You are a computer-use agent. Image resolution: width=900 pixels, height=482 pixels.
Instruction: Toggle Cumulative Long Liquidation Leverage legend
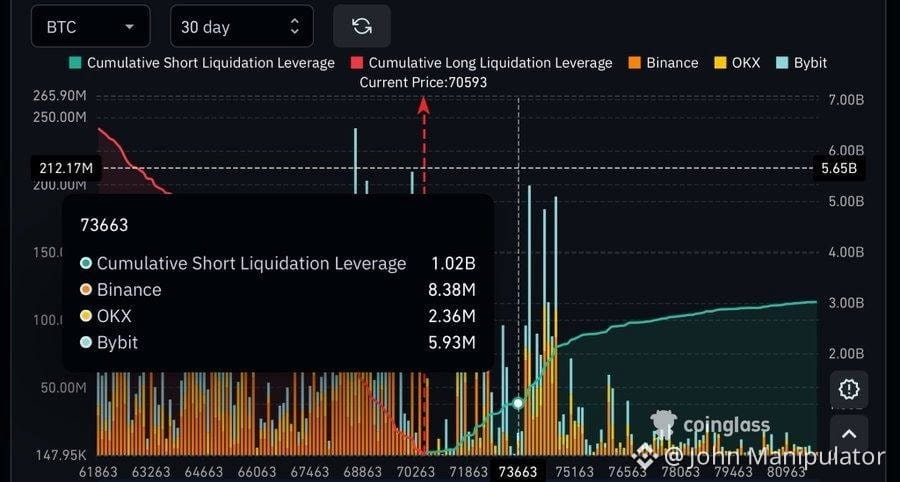(481, 63)
